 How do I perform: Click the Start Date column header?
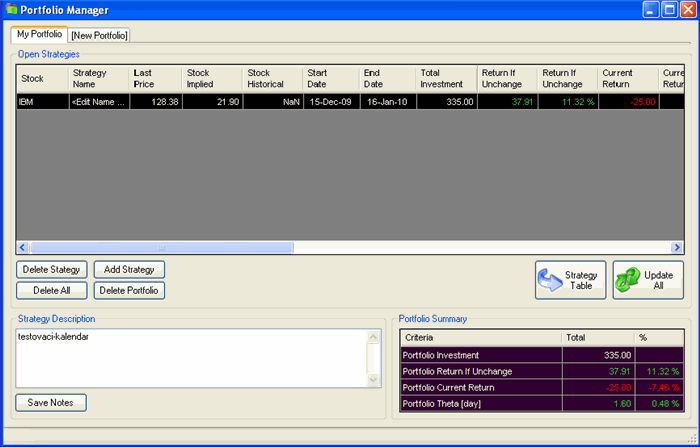tap(329, 78)
